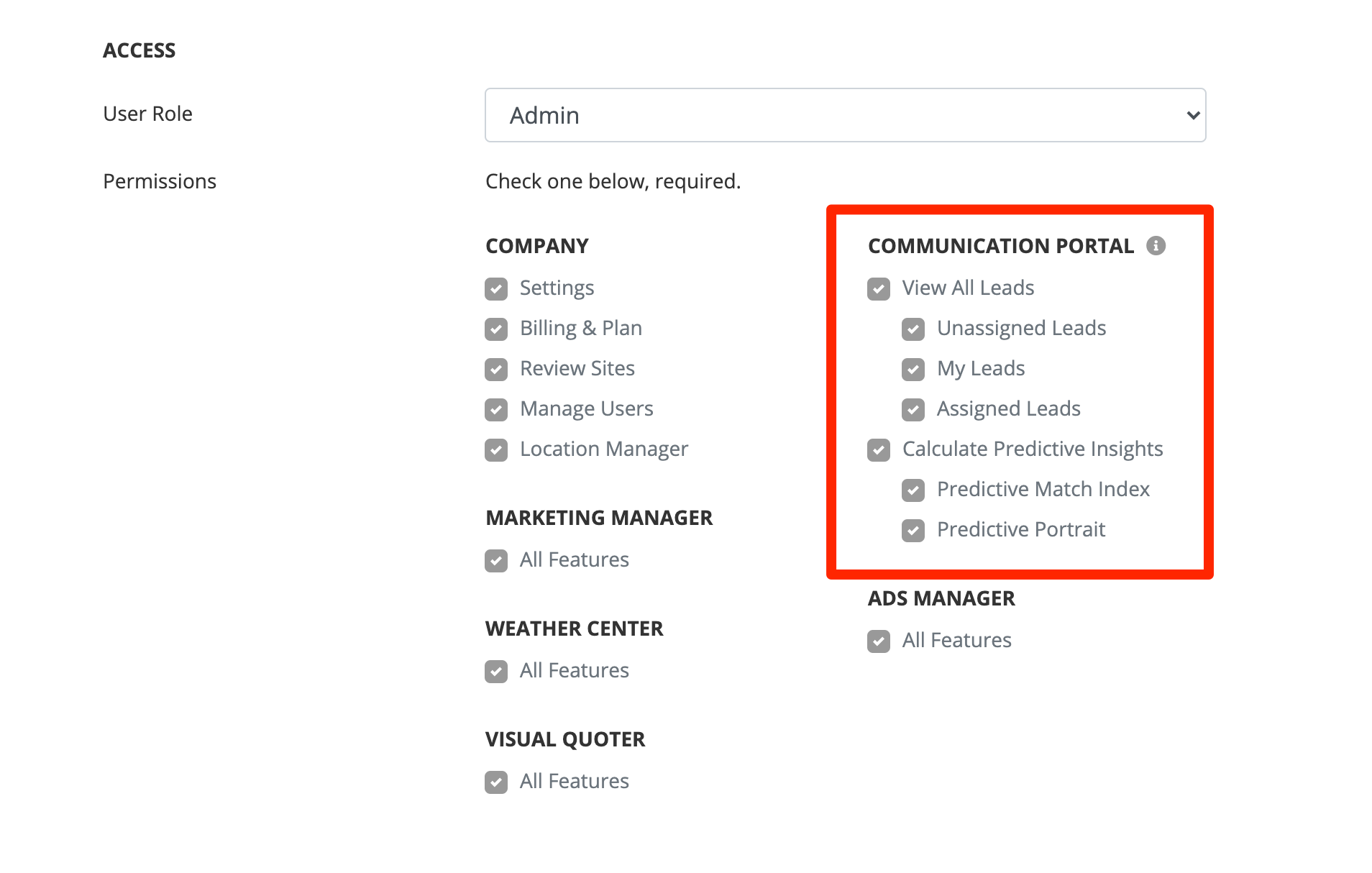This screenshot has width=1372, height=873.
Task: Click the Communication Portal info icon
Action: (x=1156, y=246)
